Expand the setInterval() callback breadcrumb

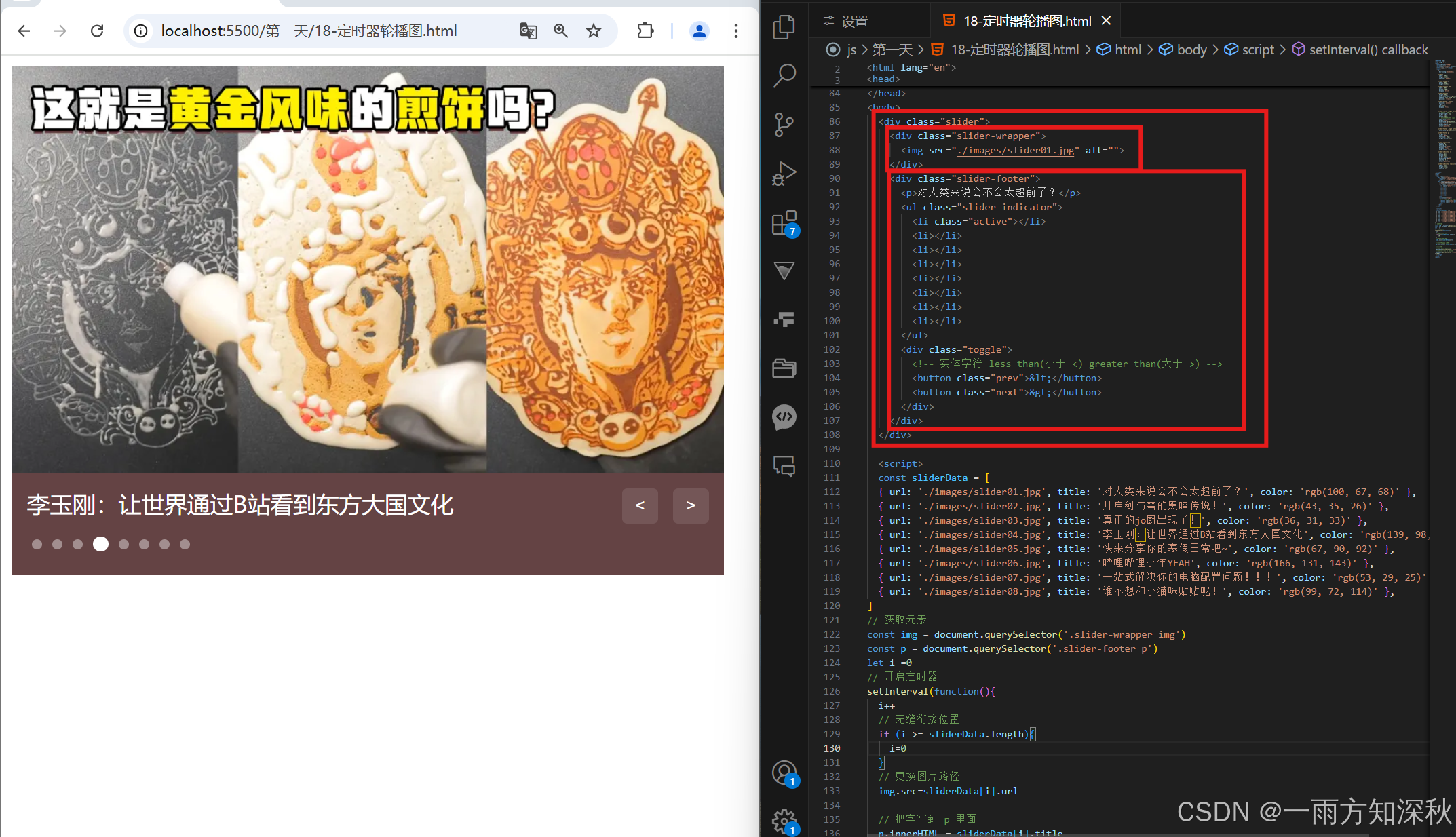tap(1368, 50)
